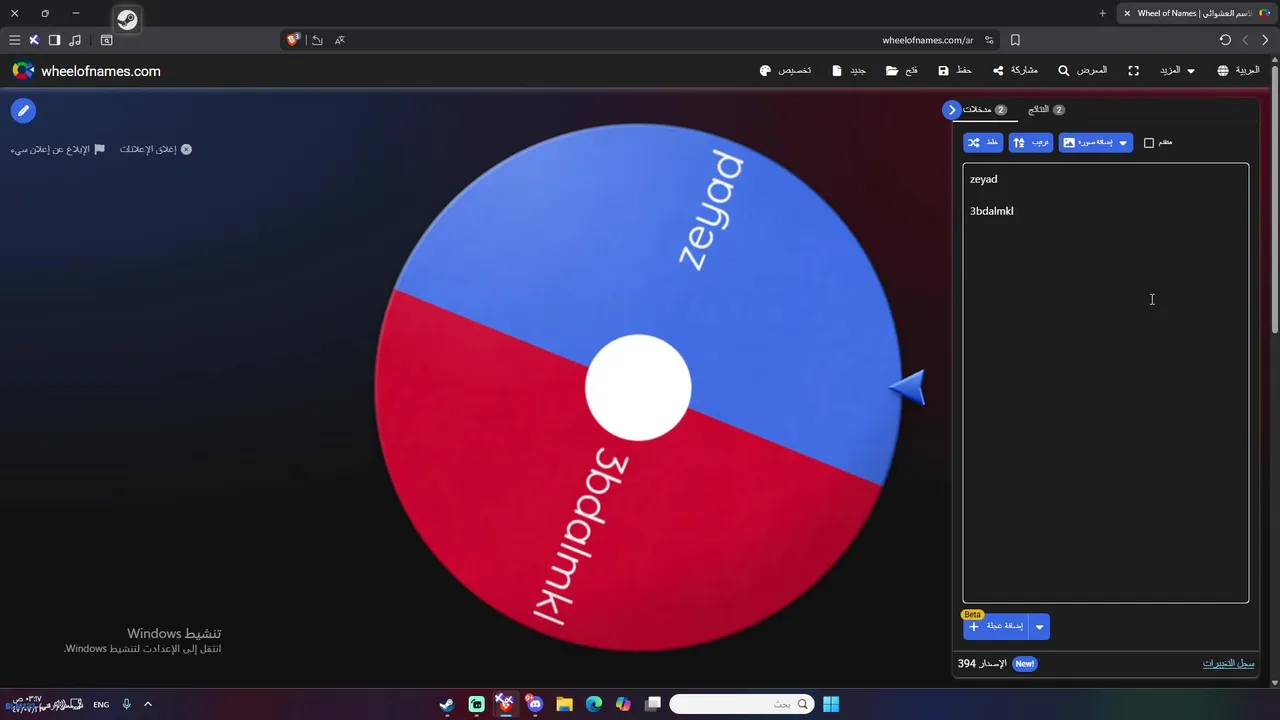Reload the page

pos(1225,40)
